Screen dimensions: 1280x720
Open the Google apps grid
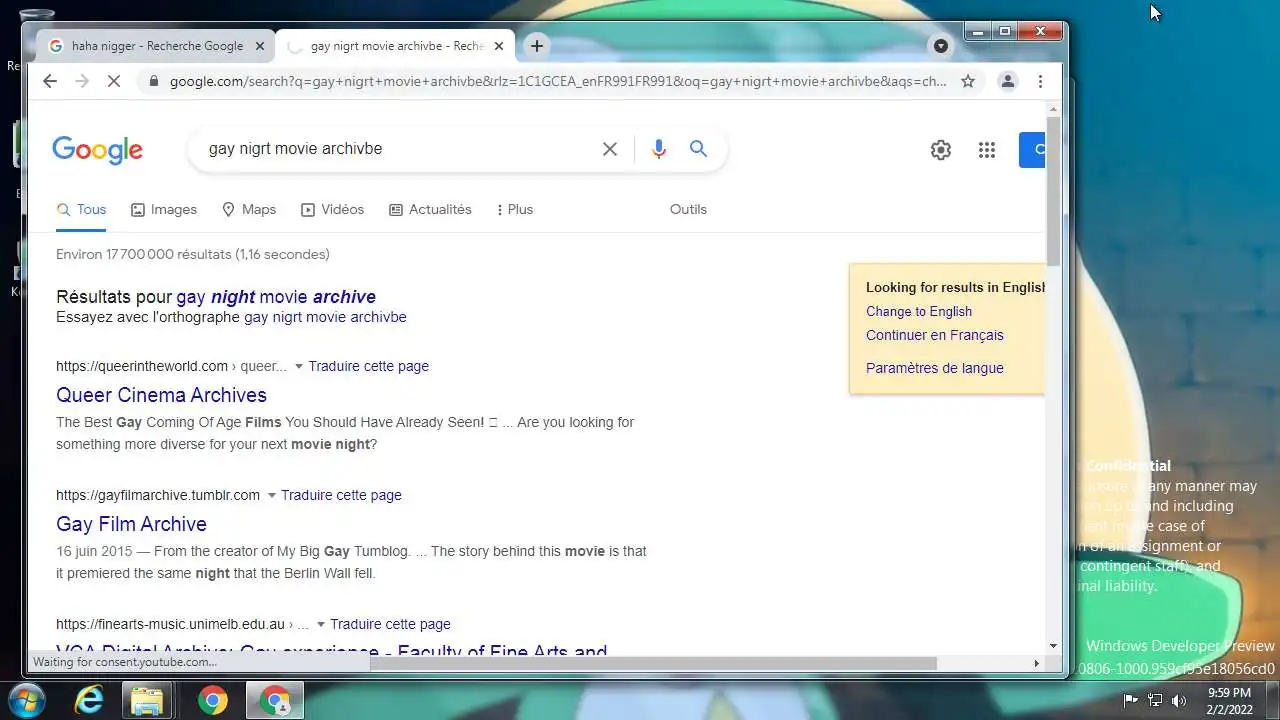(987, 150)
